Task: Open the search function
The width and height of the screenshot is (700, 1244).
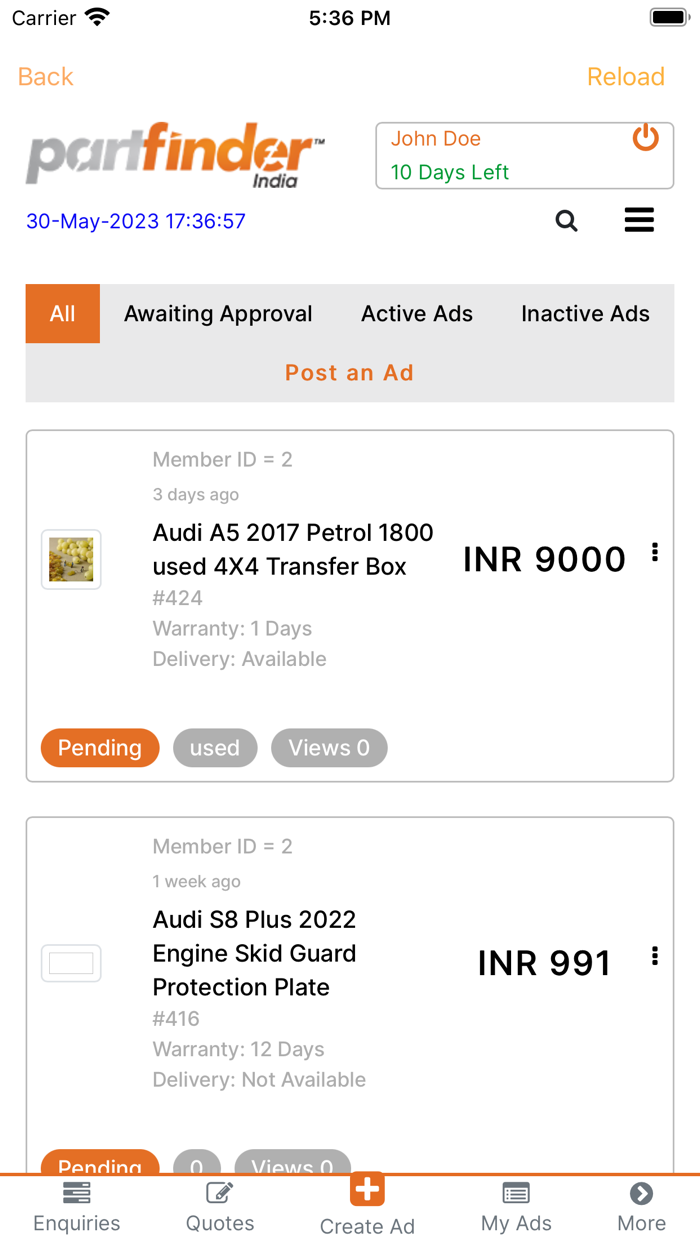Action: click(x=566, y=220)
